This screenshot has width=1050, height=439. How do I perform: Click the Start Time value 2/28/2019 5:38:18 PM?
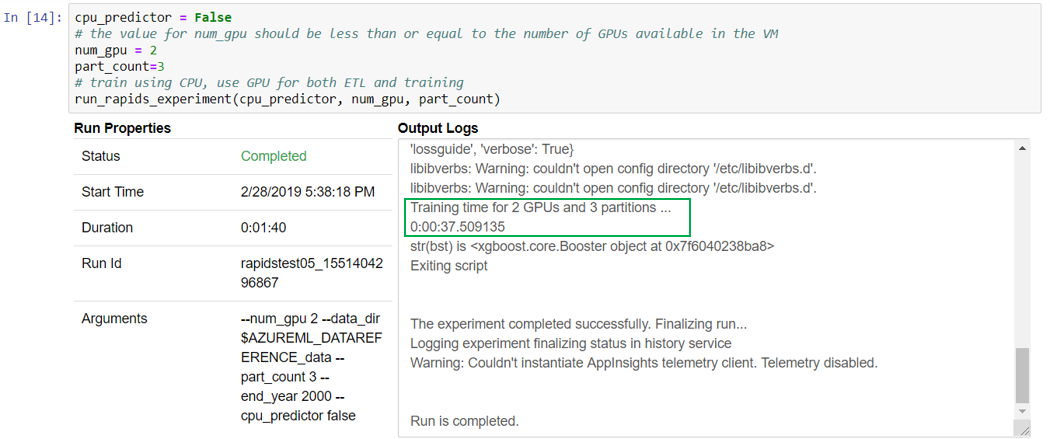308,191
